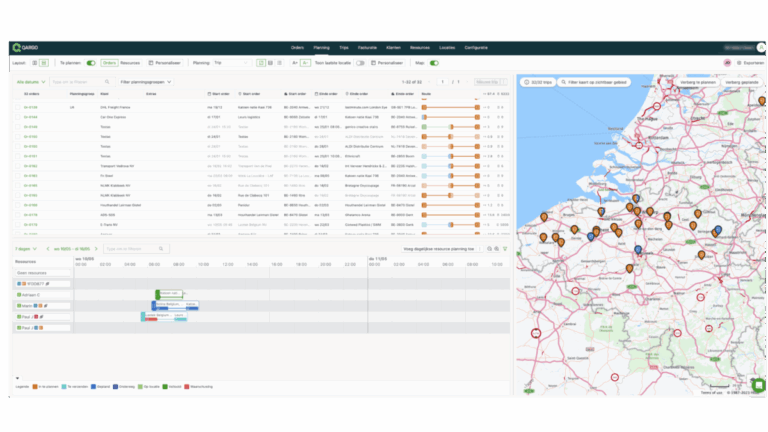Click Personaliseer button next to Map

[x=387, y=63]
